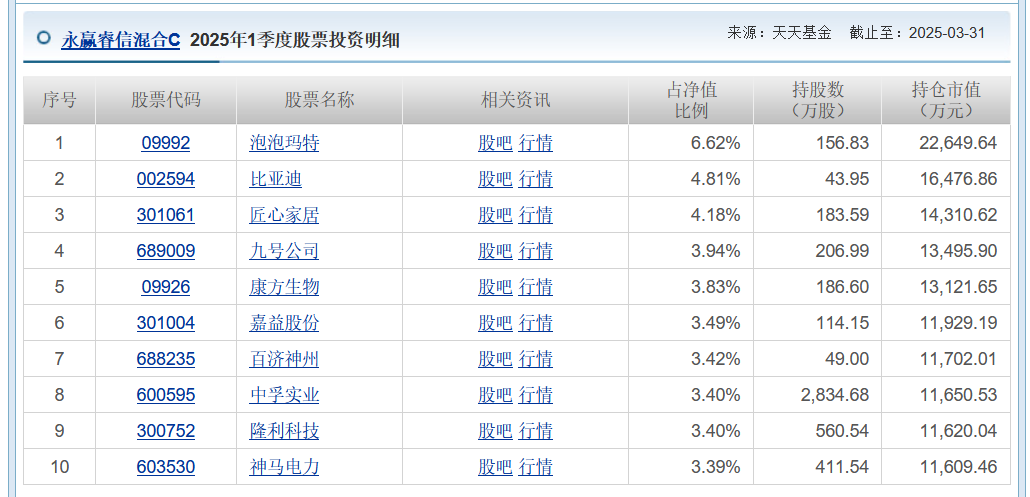Image resolution: width=1030 pixels, height=497 pixels.
Task: Click the 来源：天天基金 source text
Action: pos(779,33)
